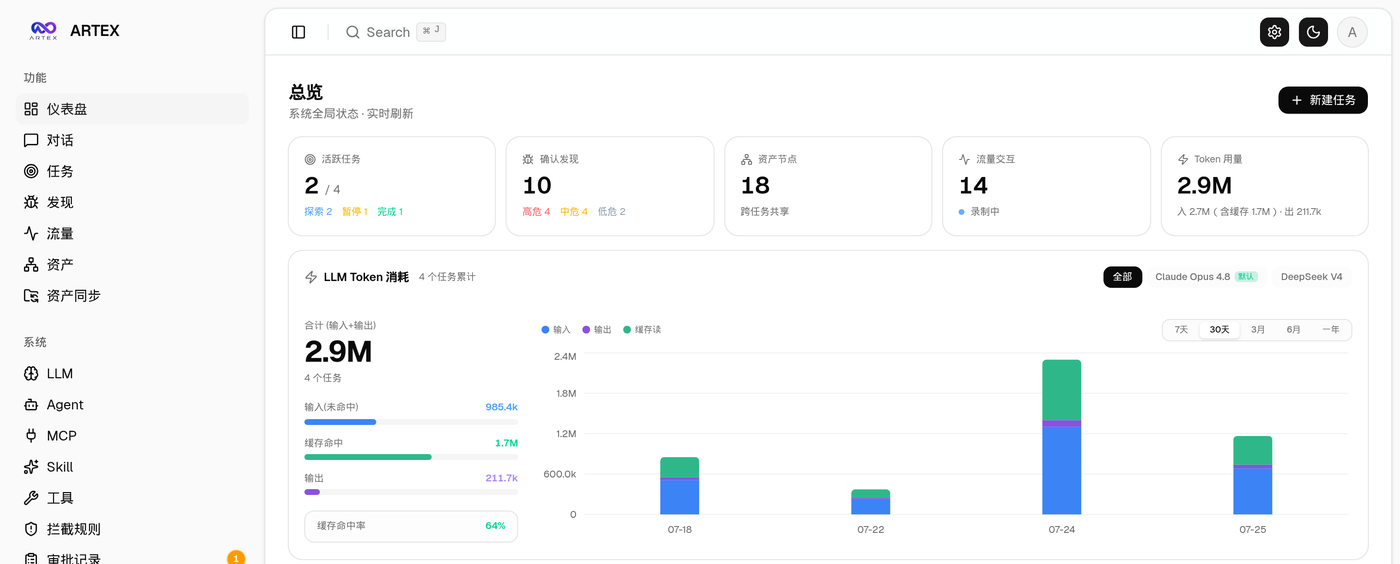Toggle dark mode with the moon icon
Screen dimensions: 1400x564
pyautogui.click(x=1313, y=32)
